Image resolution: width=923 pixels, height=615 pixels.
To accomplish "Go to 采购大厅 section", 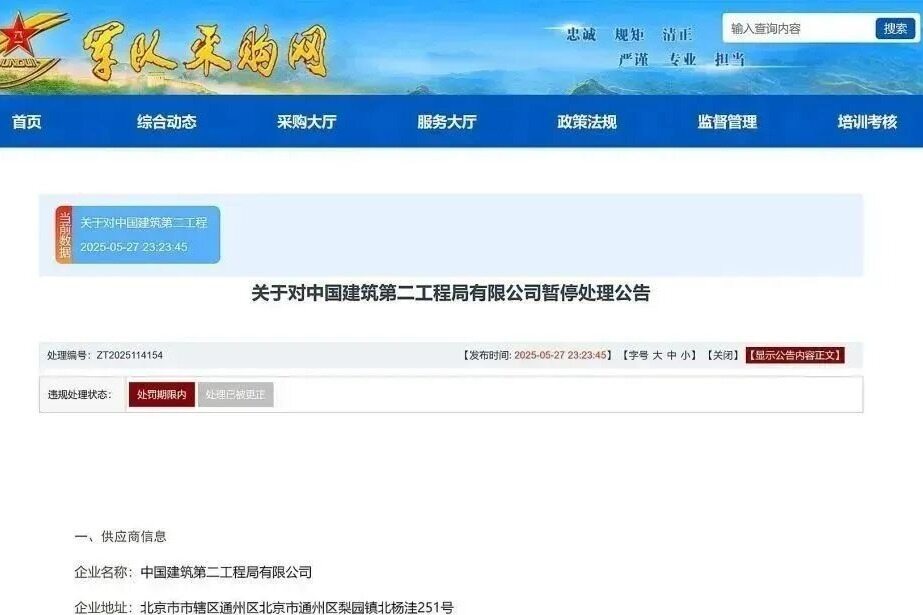I will tap(307, 122).
